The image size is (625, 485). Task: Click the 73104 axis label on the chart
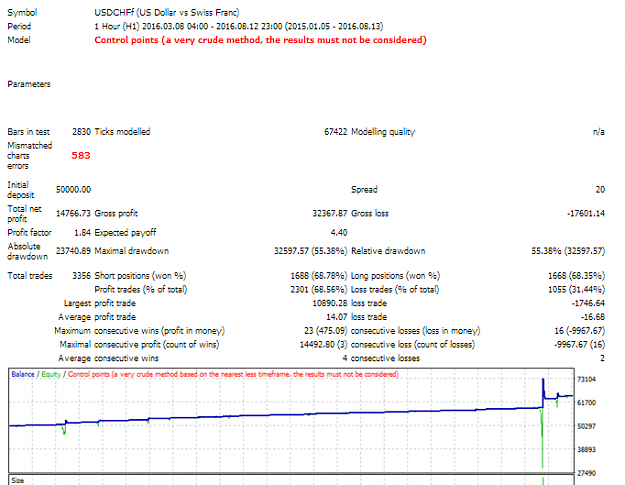pyautogui.click(x=586, y=379)
